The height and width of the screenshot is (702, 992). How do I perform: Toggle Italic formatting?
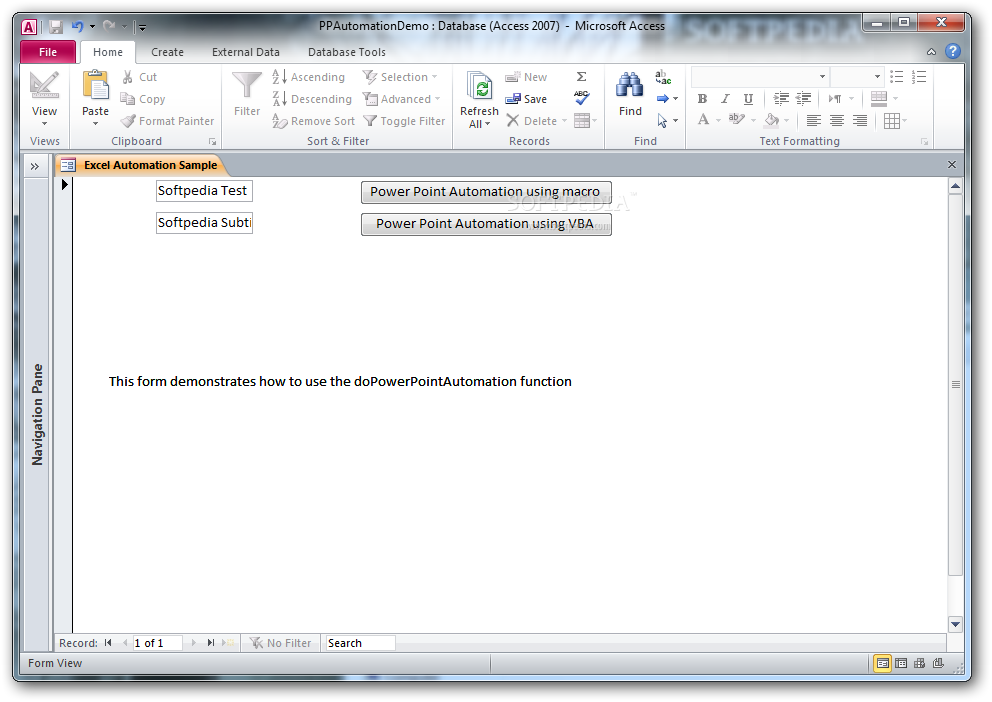coord(725,99)
